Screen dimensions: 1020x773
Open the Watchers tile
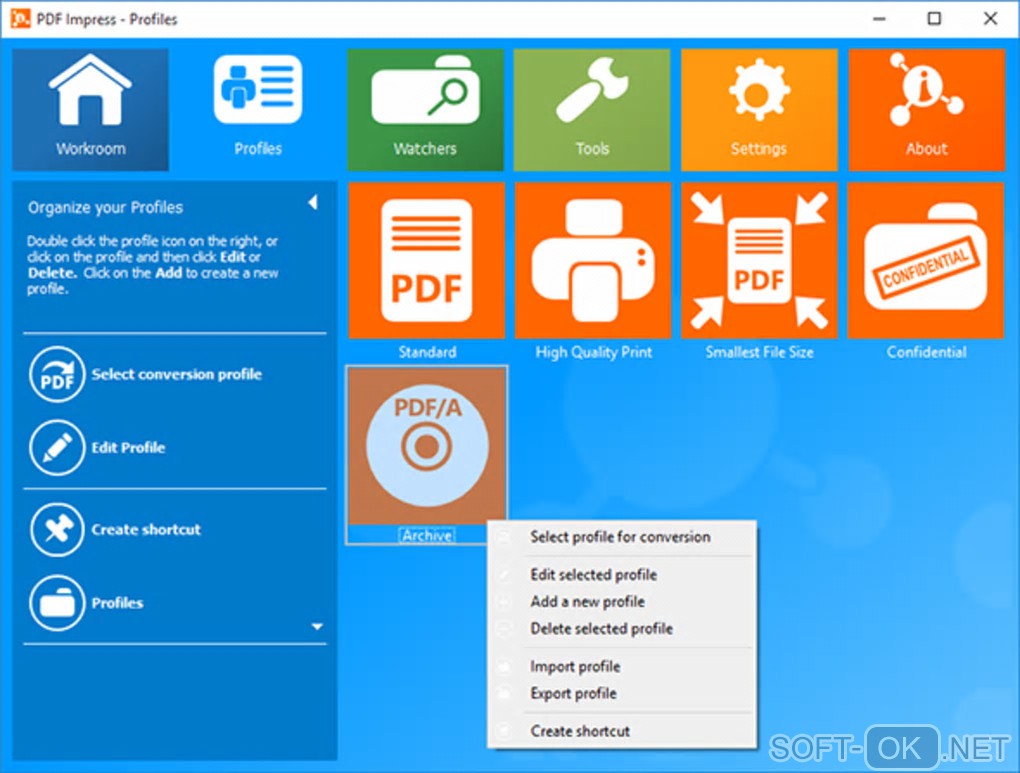tap(425, 109)
